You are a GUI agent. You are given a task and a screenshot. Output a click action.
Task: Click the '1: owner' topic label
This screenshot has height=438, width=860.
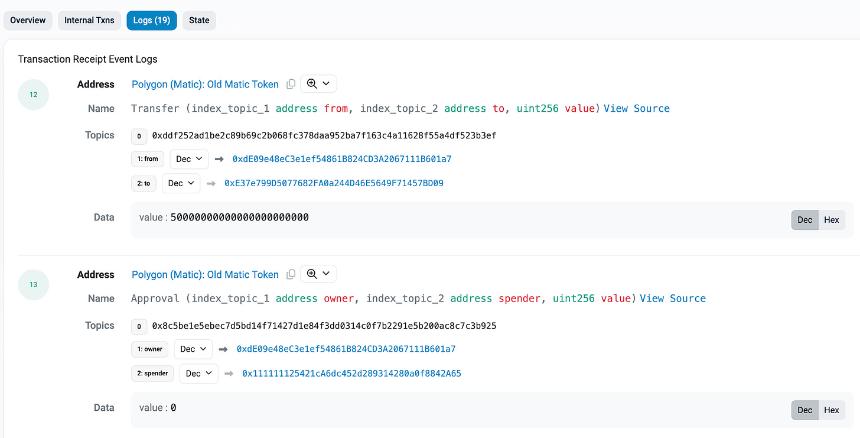150,349
